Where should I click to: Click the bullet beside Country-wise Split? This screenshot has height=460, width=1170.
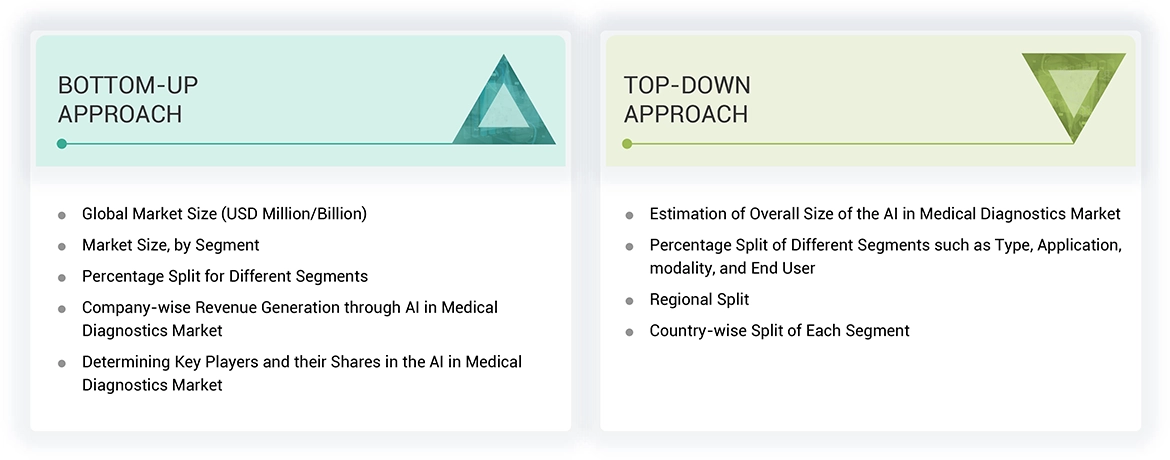[629, 331]
